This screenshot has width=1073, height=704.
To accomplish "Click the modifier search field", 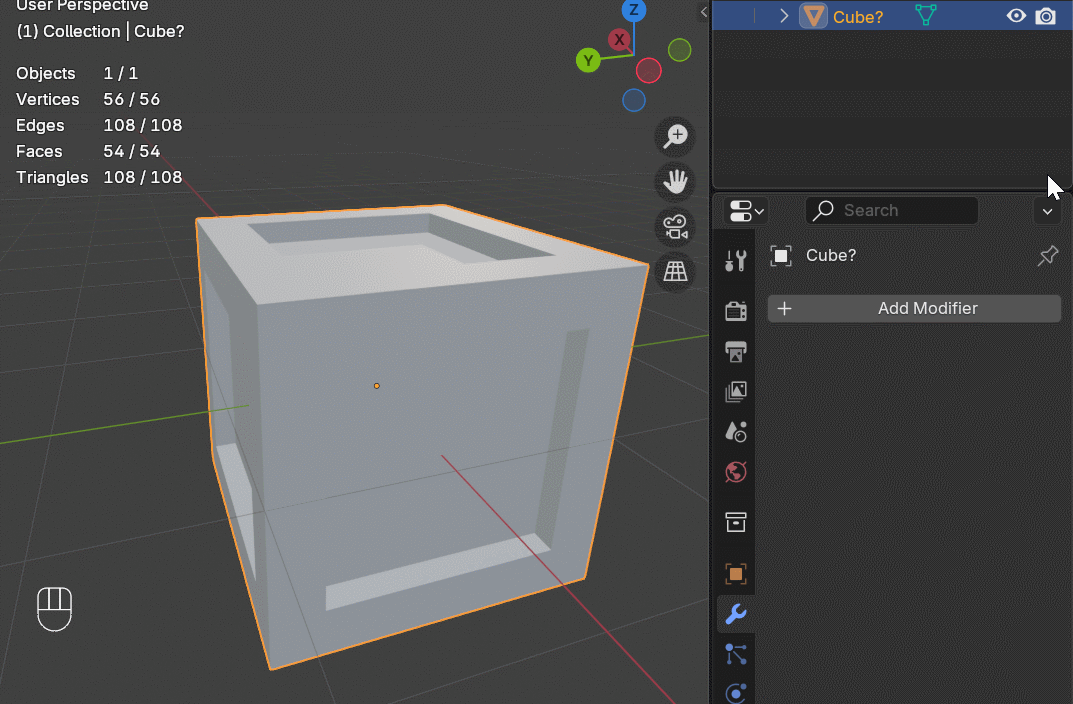I will coord(891,210).
